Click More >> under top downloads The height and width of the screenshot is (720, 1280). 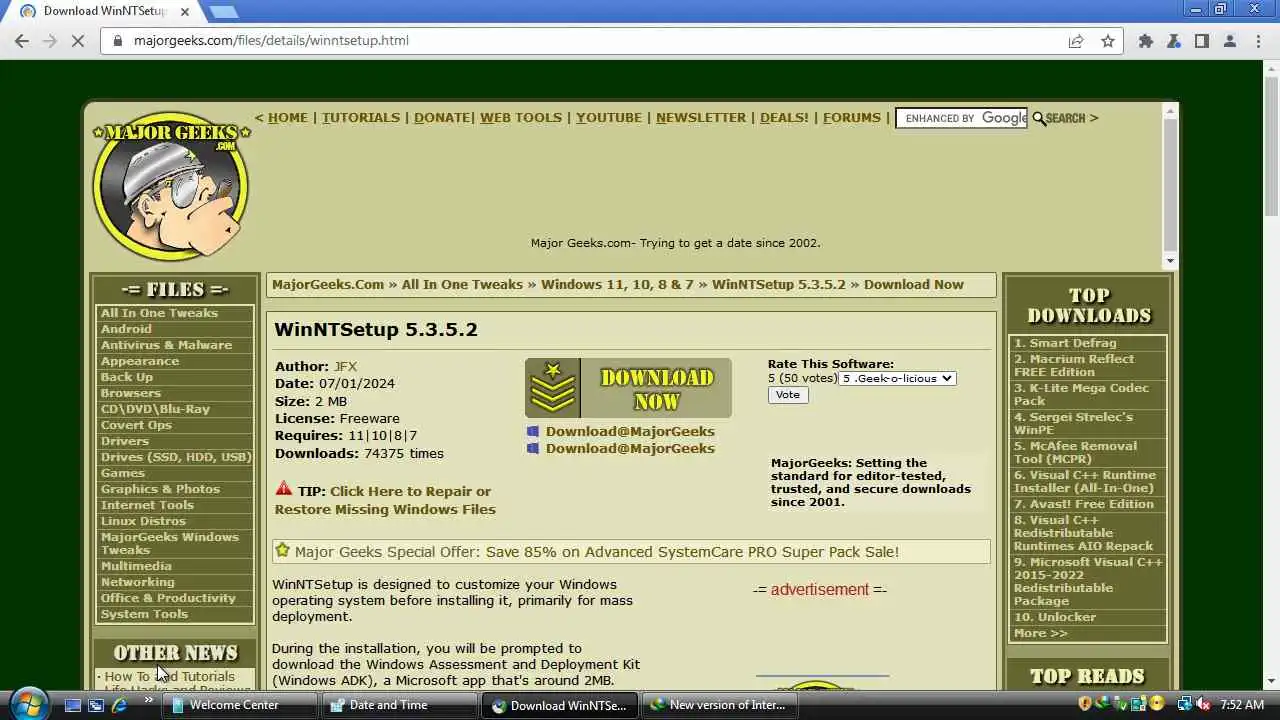[x=1040, y=633]
